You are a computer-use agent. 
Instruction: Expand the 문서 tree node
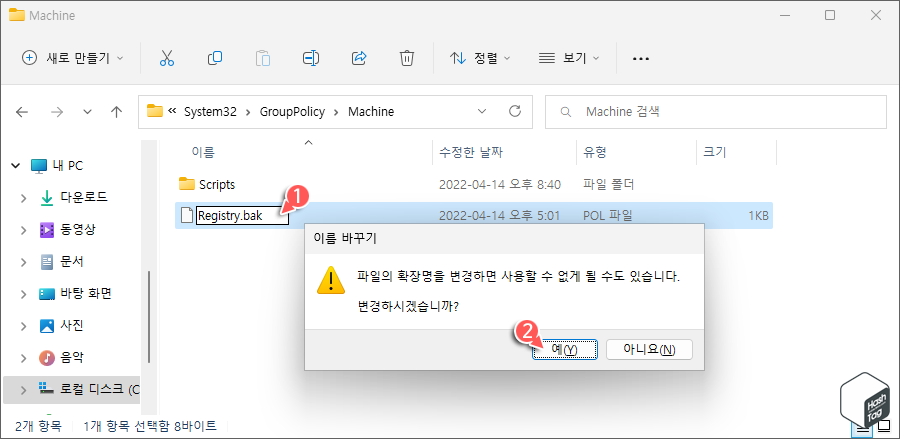point(23,262)
